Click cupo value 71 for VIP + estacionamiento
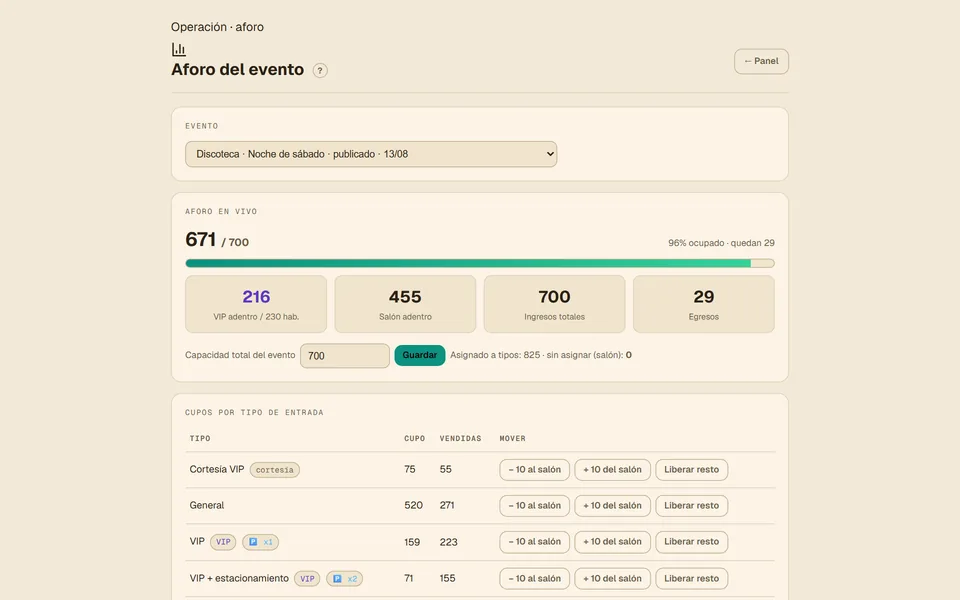The width and height of the screenshot is (960, 600). click(x=408, y=579)
